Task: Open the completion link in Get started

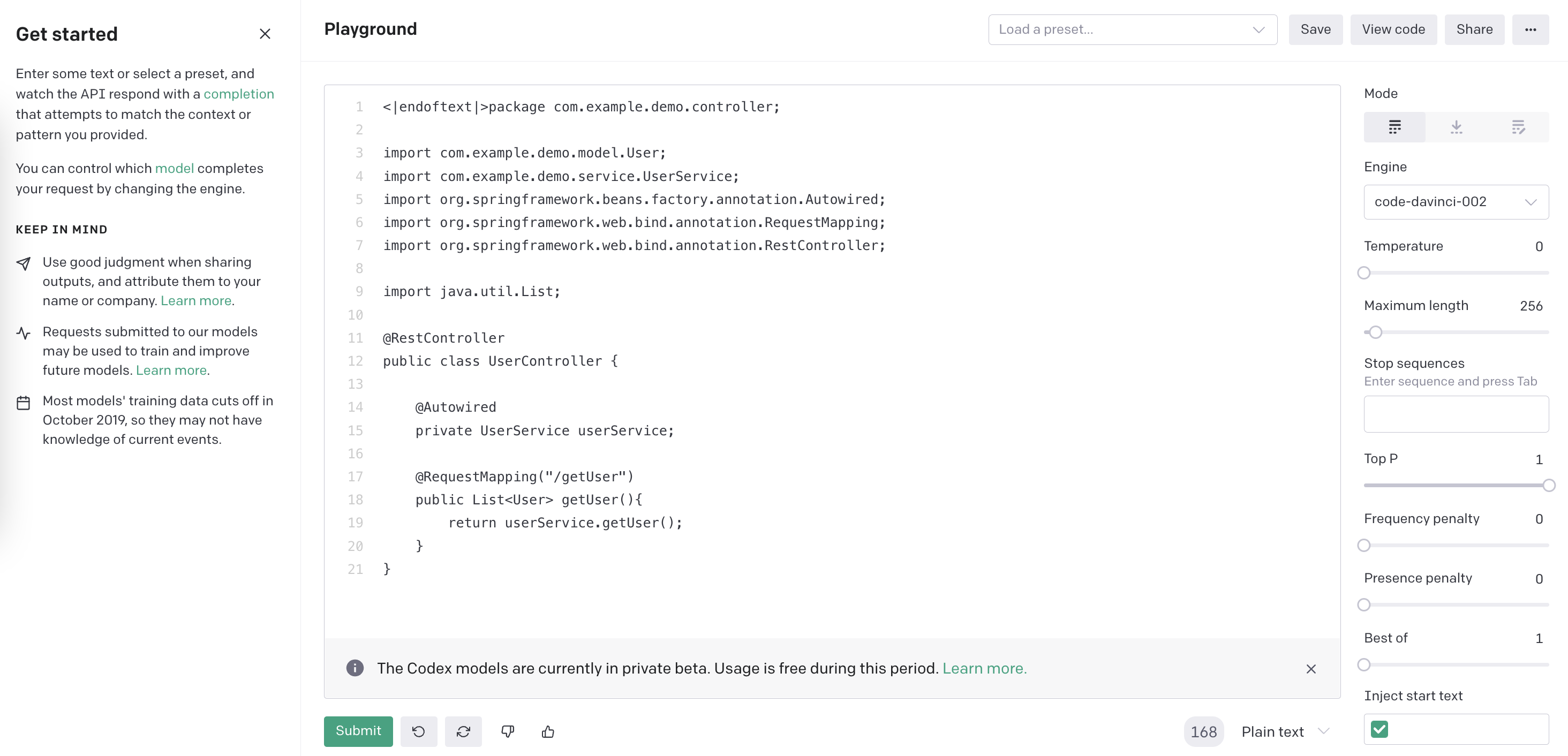Action: tap(239, 94)
